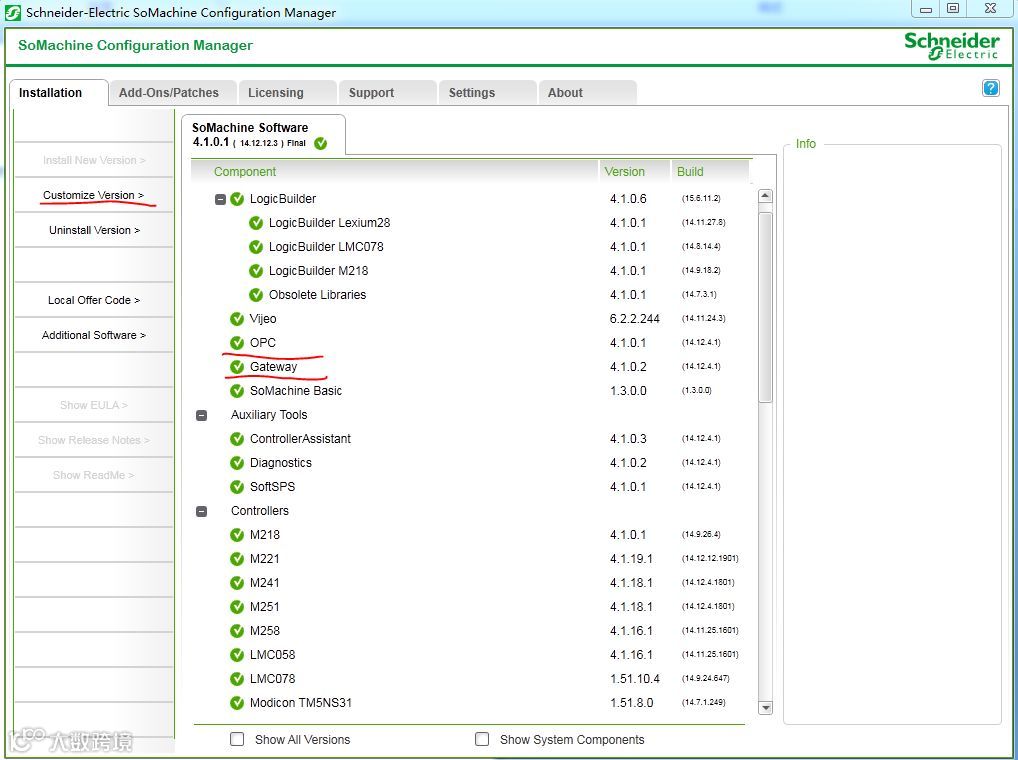The image size is (1018, 760).
Task: Click the LMC078 controller check icon
Action: point(237,679)
